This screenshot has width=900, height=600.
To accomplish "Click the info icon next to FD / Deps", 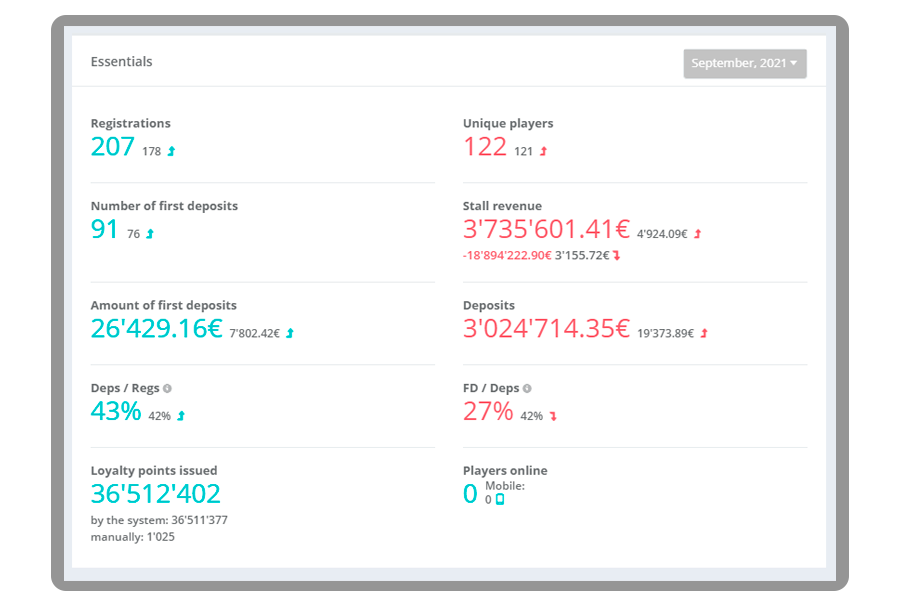I will coord(526,388).
